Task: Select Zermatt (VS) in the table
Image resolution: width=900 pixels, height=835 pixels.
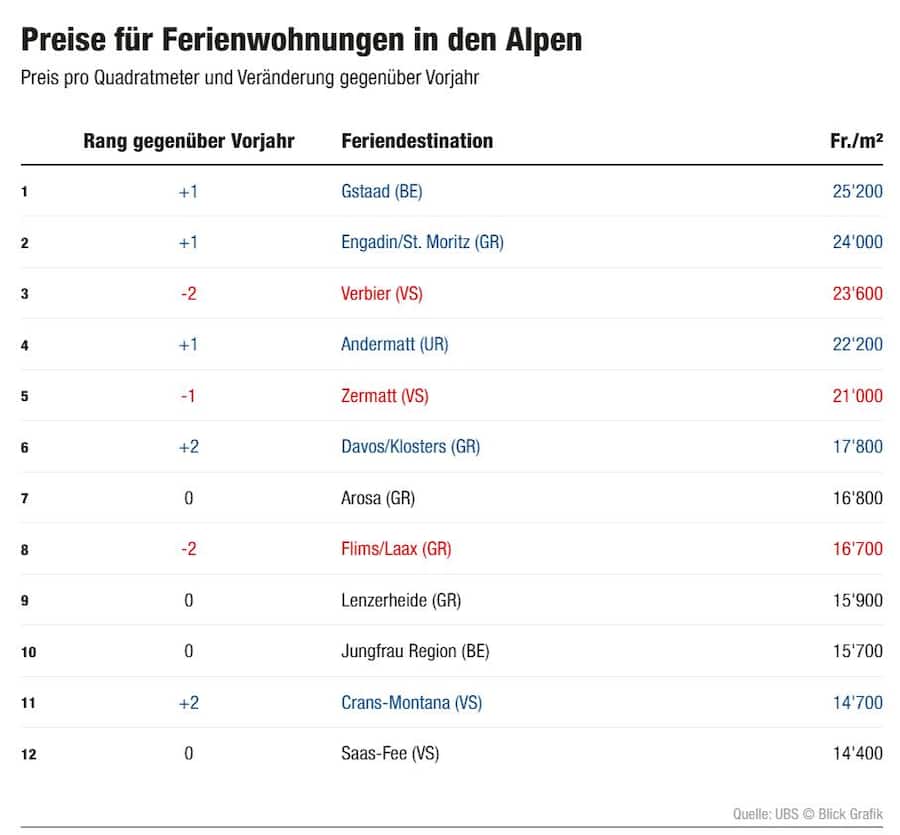Action: (x=385, y=395)
